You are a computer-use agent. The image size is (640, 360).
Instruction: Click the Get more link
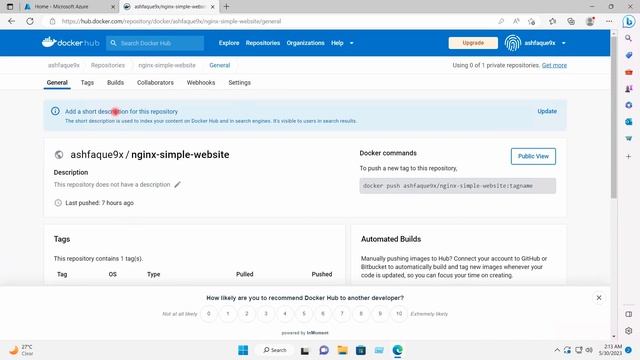pyautogui.click(x=554, y=65)
